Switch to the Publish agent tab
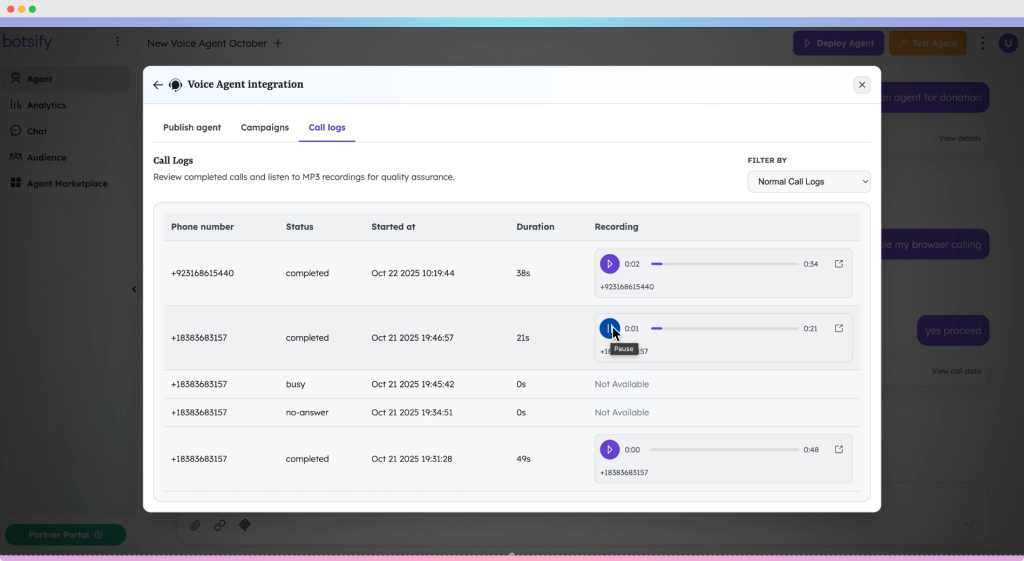The height and width of the screenshot is (561, 1024). pyautogui.click(x=192, y=127)
